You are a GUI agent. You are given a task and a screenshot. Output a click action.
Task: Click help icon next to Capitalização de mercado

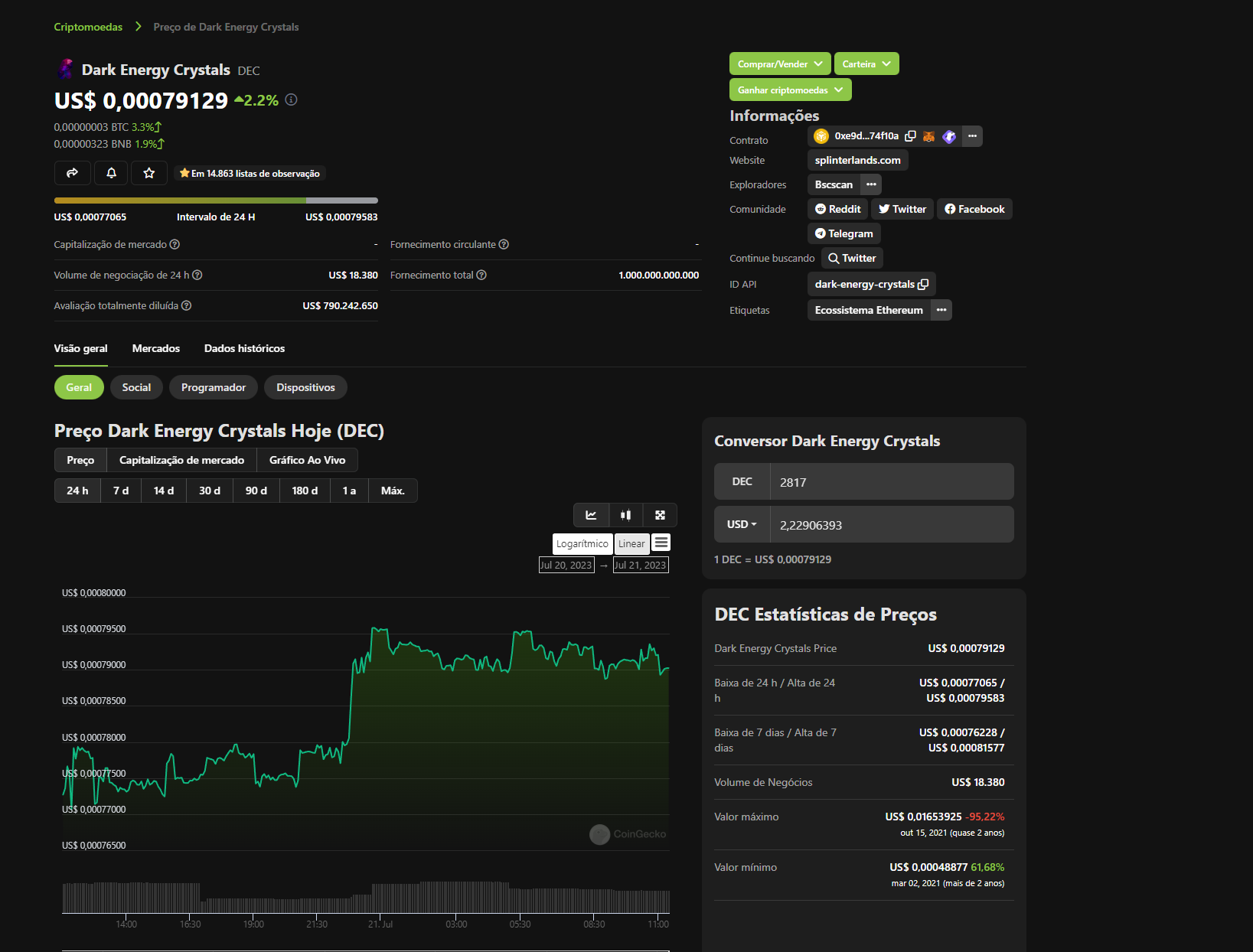pos(175,244)
